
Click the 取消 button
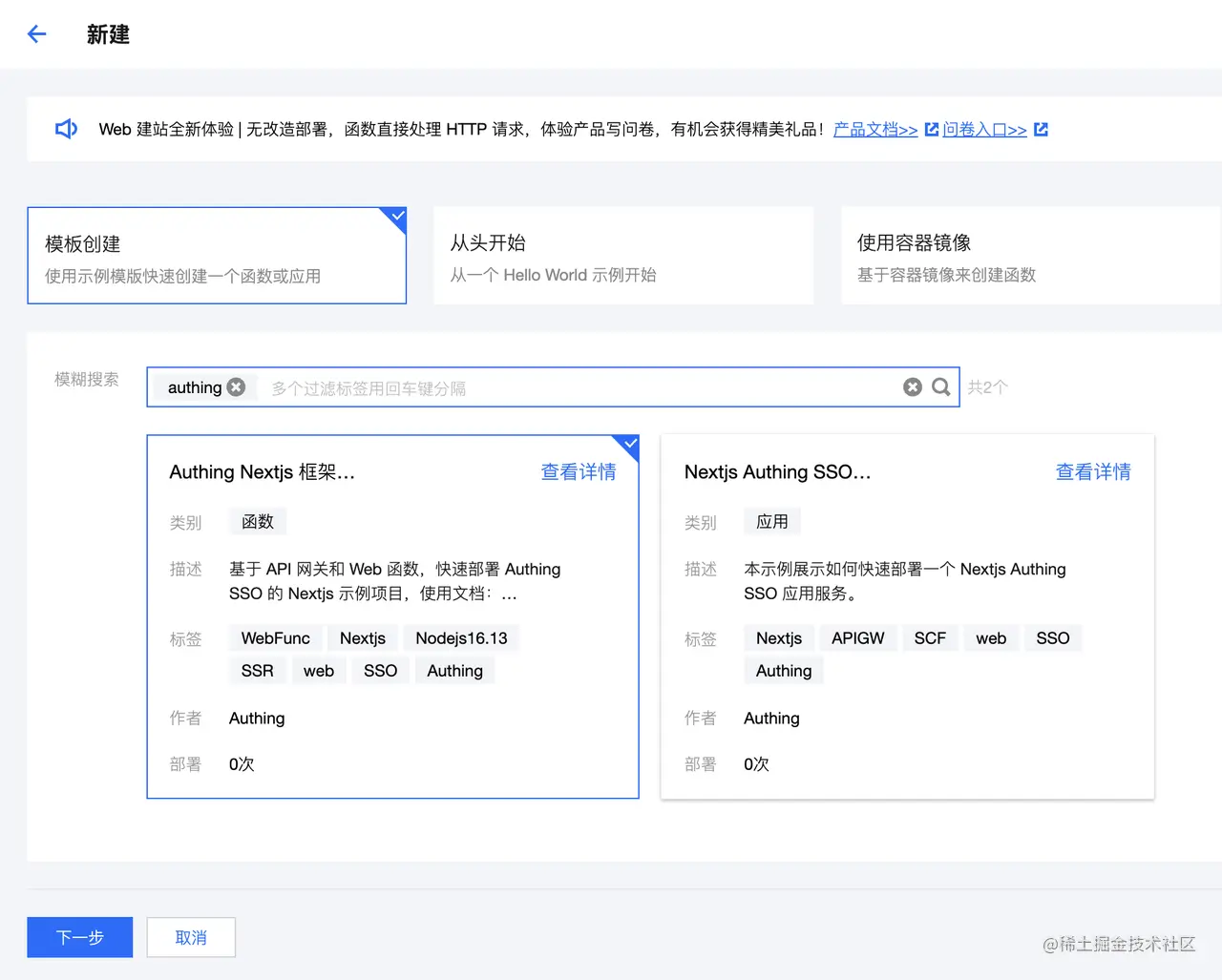click(x=191, y=937)
